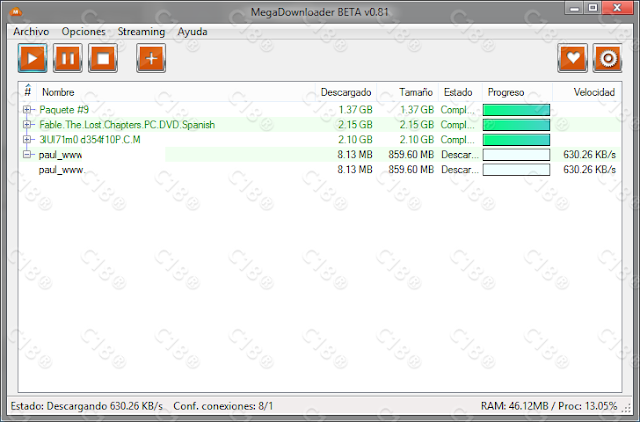The image size is (640, 422).
Task: Select the Paquete #9 row name
Action: point(64,110)
